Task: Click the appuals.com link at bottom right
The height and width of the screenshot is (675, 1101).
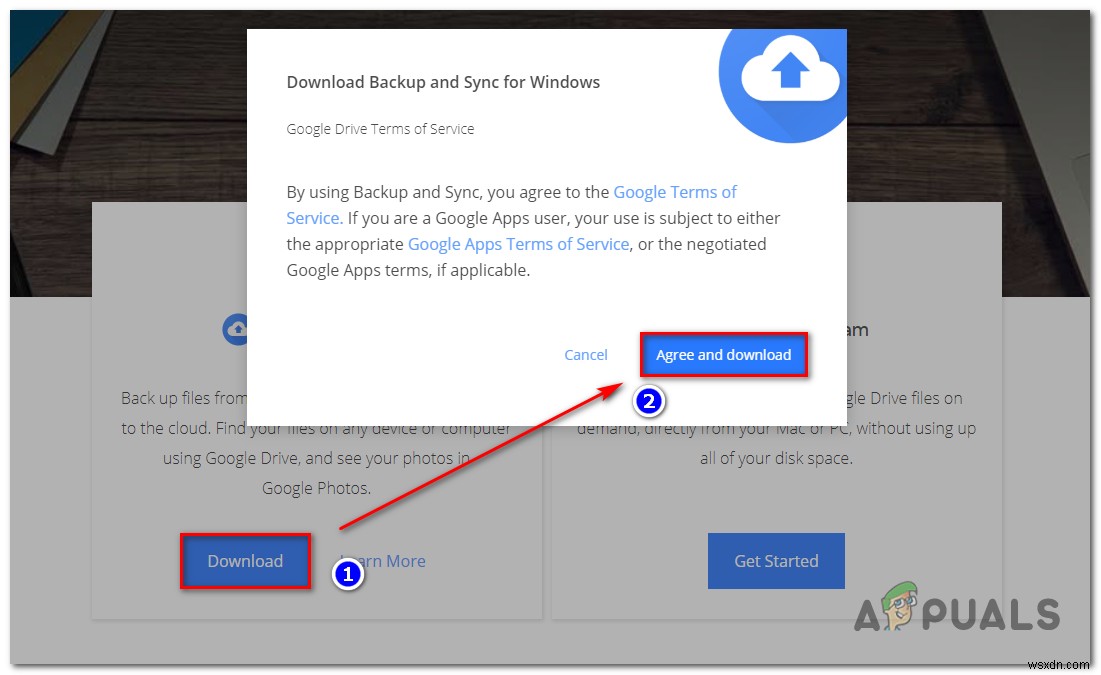Action: tap(1061, 662)
